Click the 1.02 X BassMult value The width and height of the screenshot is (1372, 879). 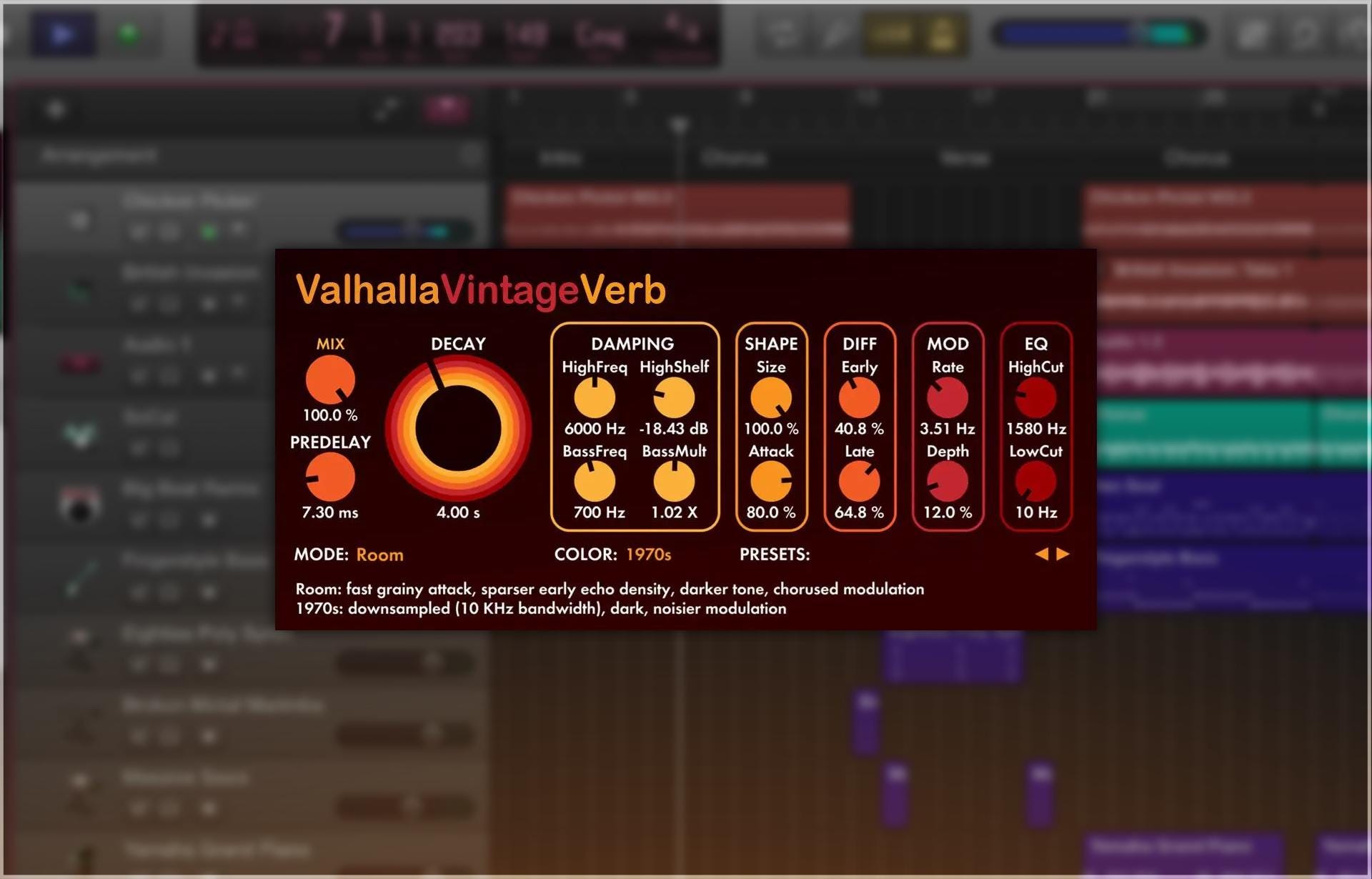click(674, 512)
